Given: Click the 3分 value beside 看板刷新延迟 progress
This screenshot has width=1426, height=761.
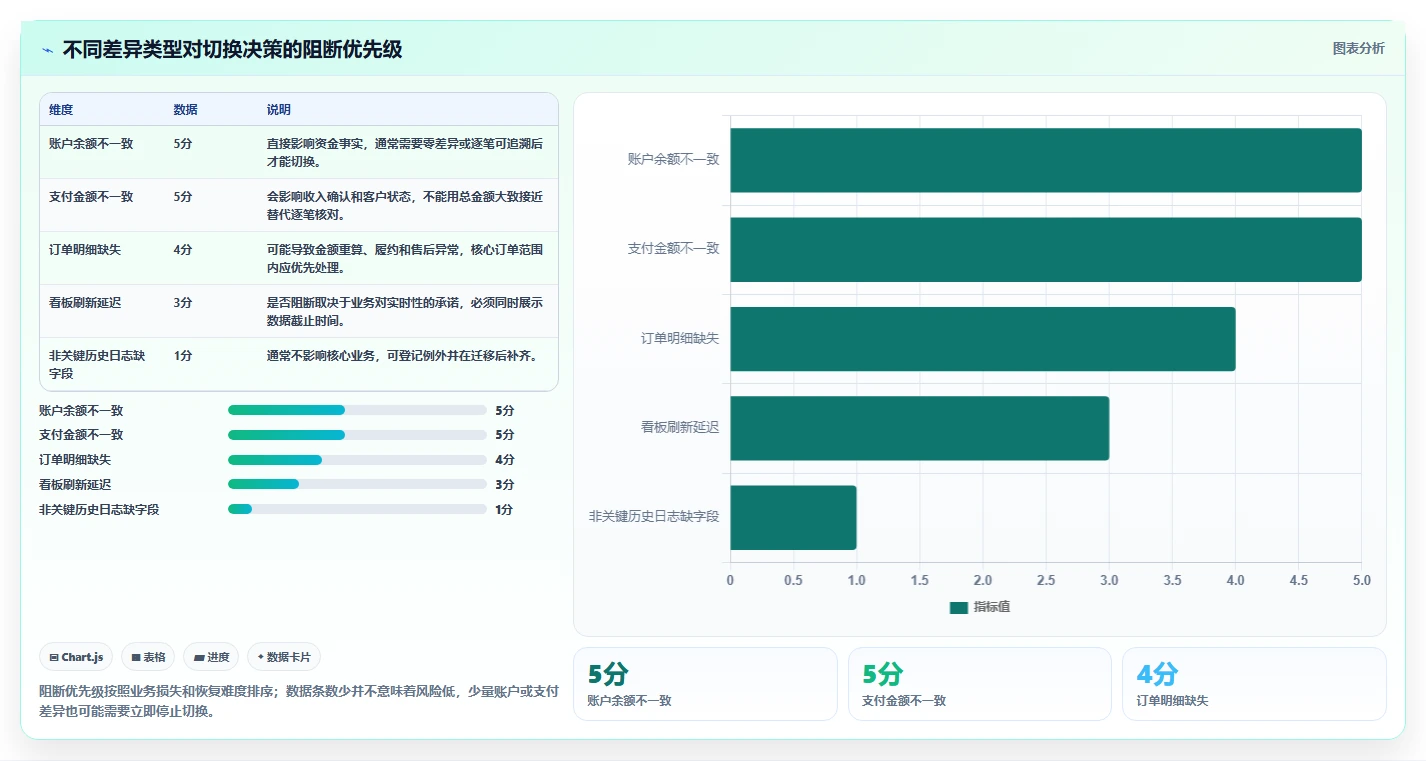Looking at the screenshot, I should [505, 484].
